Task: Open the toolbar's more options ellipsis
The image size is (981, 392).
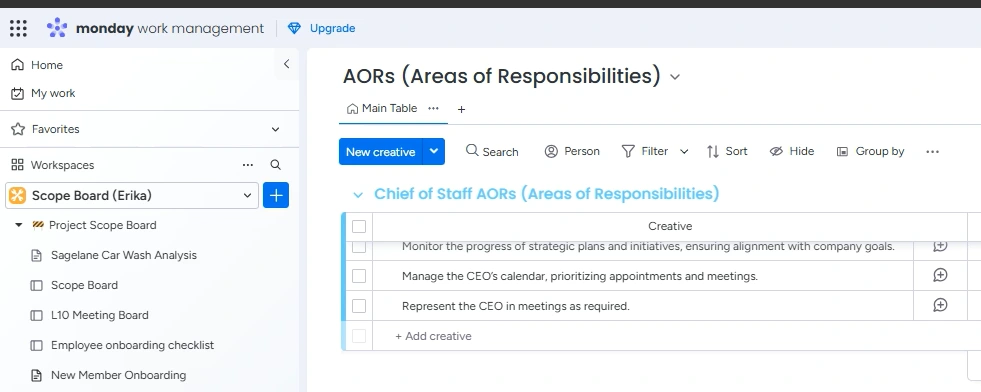Action: [x=932, y=151]
